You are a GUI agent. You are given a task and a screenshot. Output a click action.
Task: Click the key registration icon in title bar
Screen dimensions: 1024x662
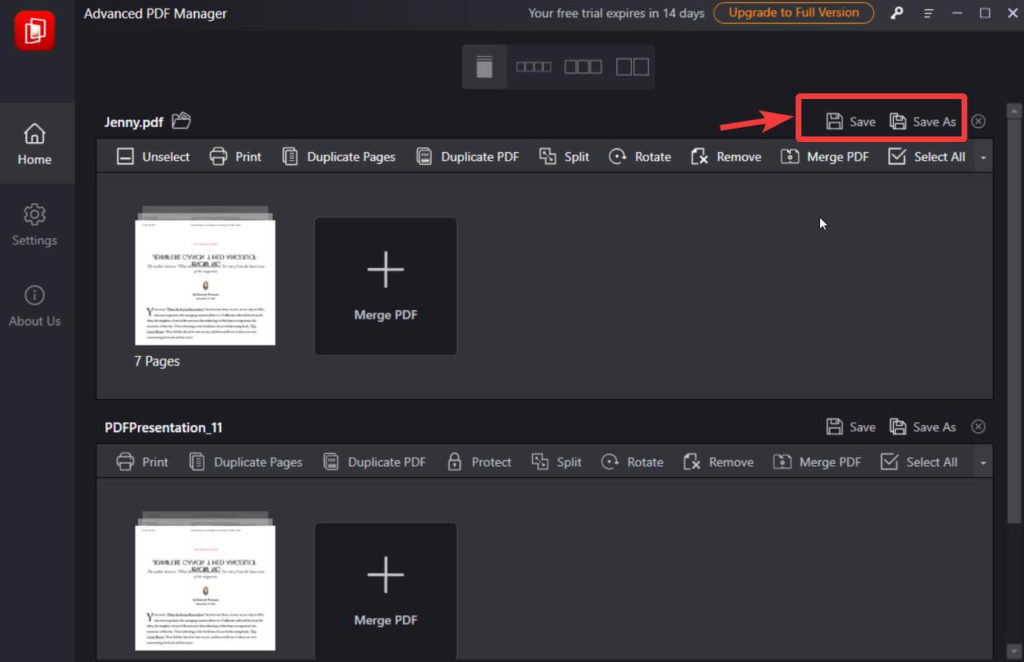897,13
